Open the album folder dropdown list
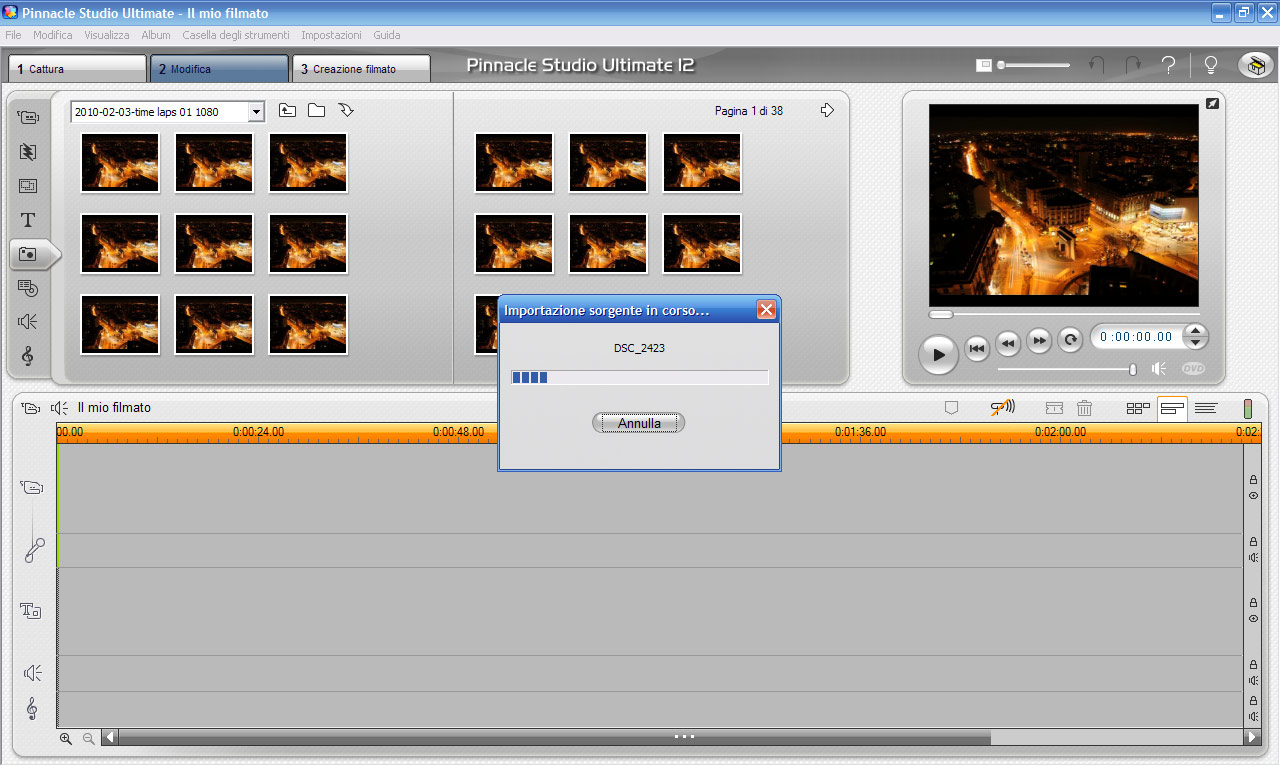This screenshot has width=1280, height=766. tap(256, 112)
